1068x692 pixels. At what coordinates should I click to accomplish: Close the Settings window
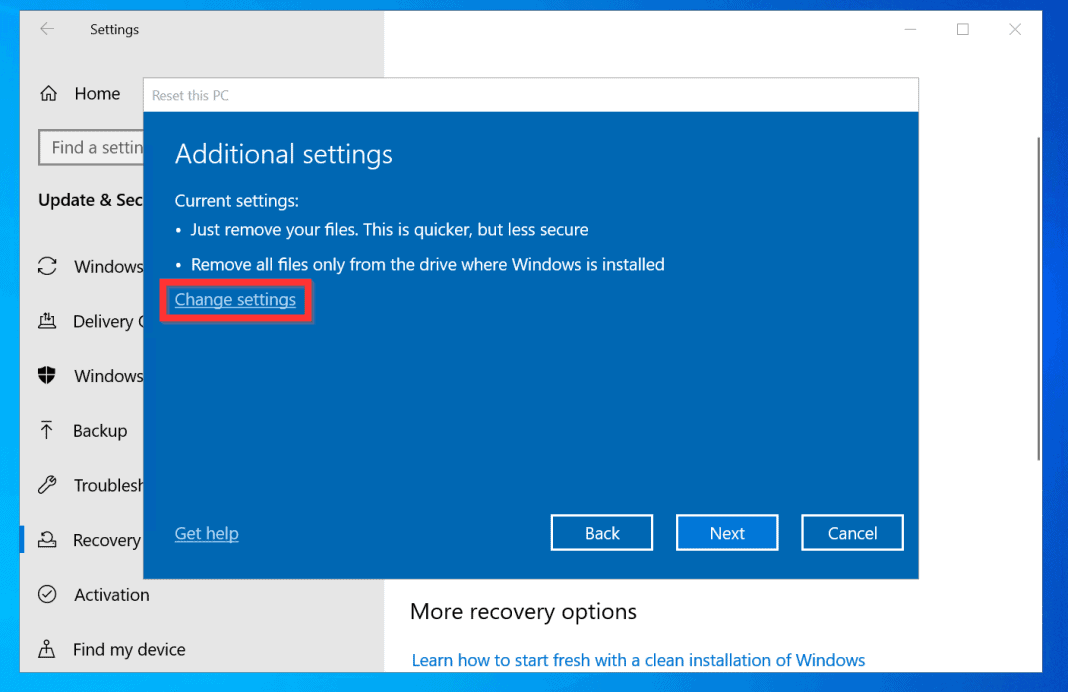[x=1014, y=30]
